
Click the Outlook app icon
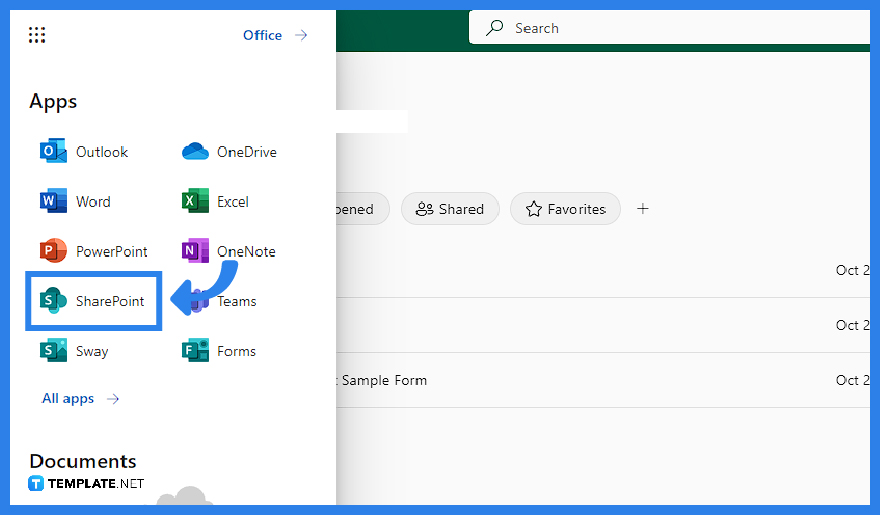pyautogui.click(x=53, y=151)
